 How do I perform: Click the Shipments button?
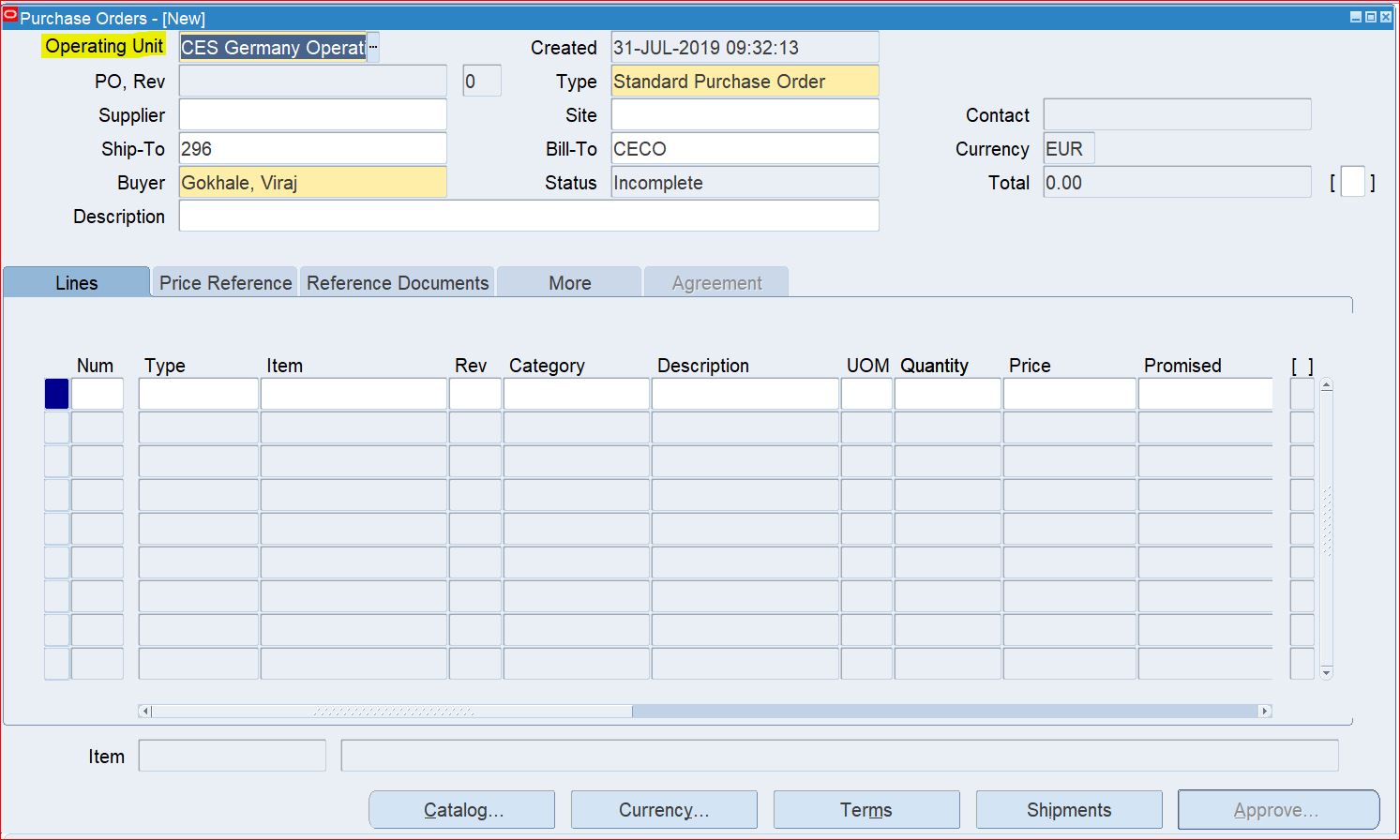(1068, 809)
